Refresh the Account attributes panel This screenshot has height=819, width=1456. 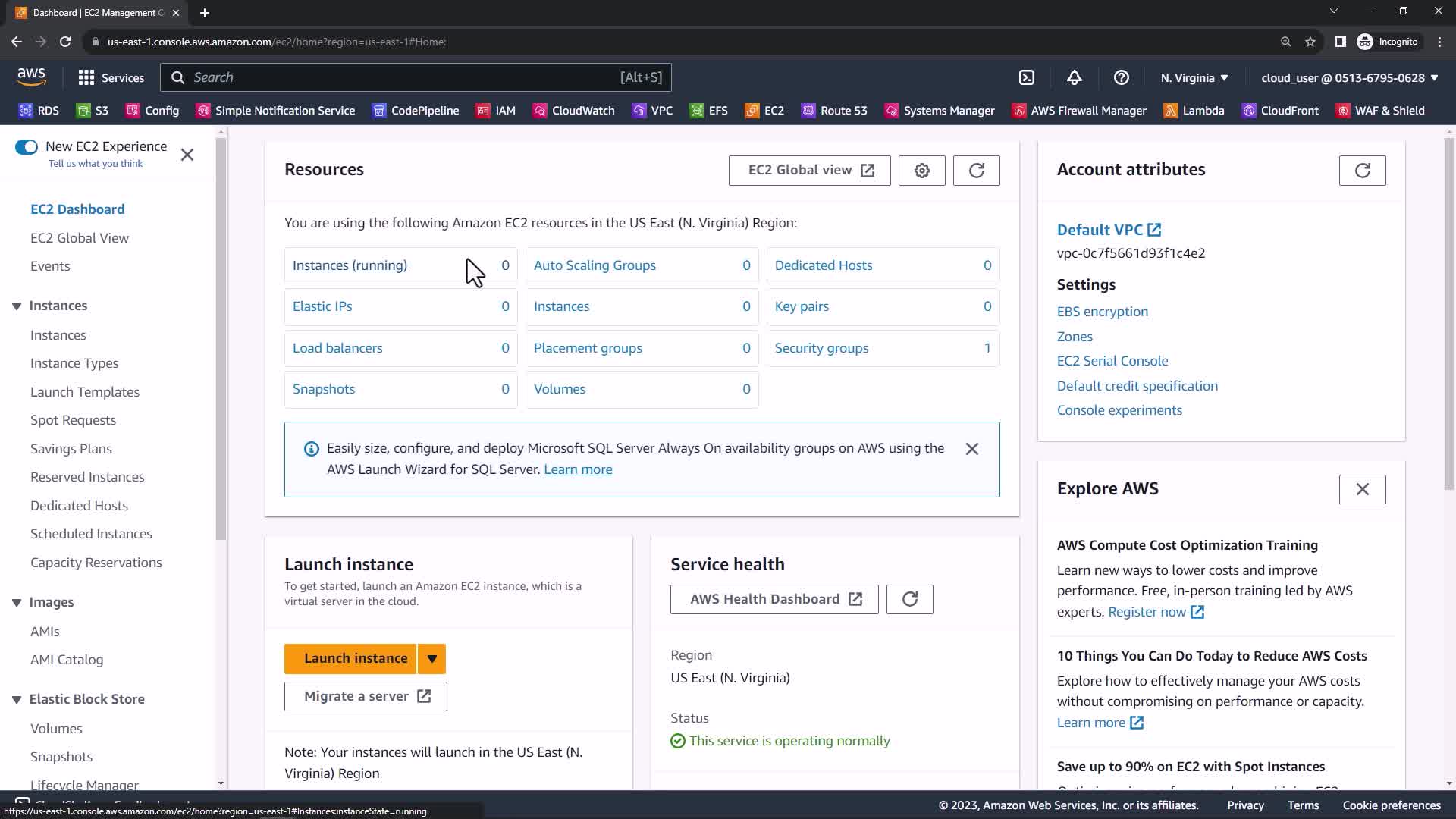1362,171
